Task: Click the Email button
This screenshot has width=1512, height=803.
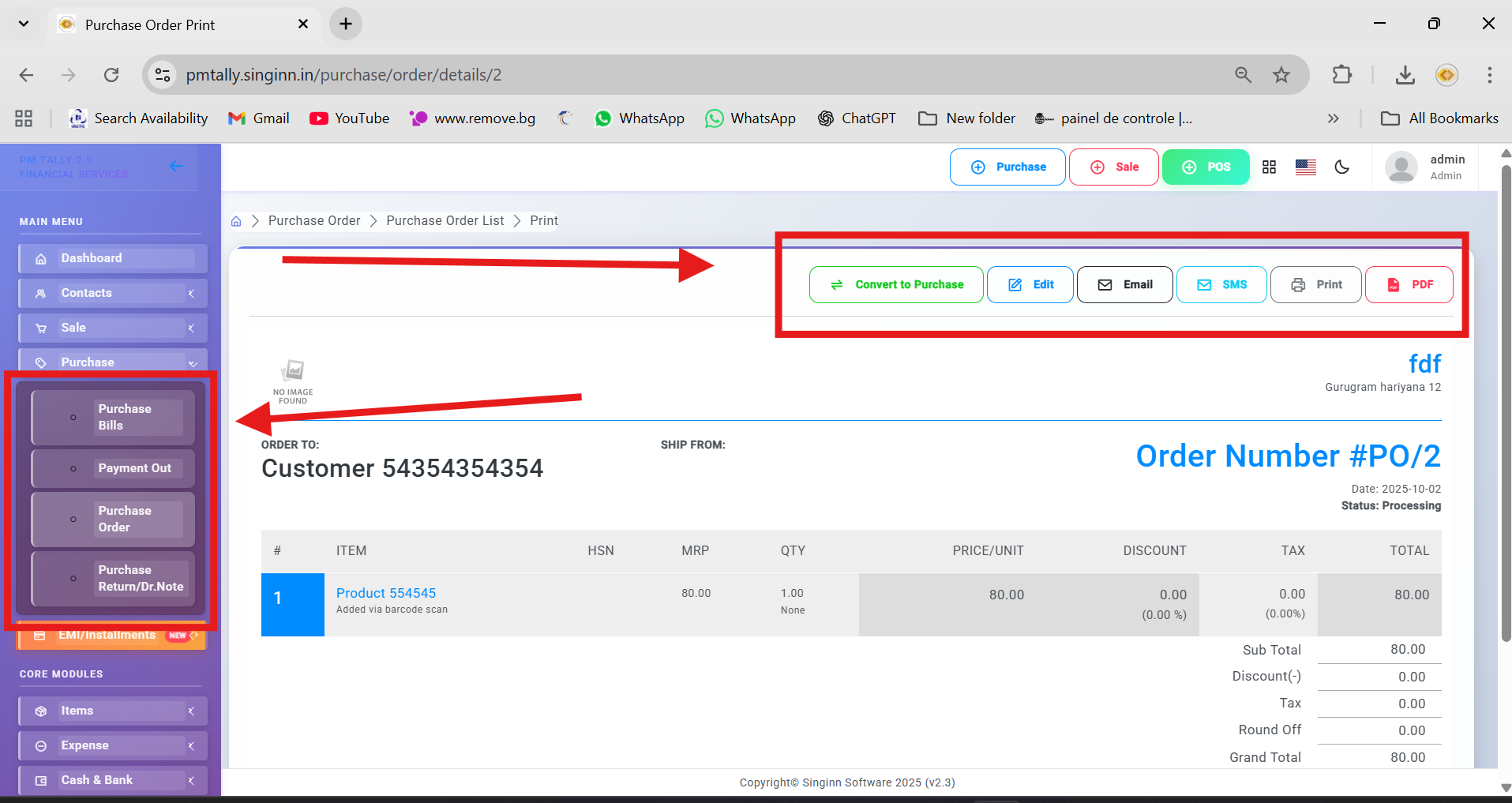Action: tap(1124, 285)
